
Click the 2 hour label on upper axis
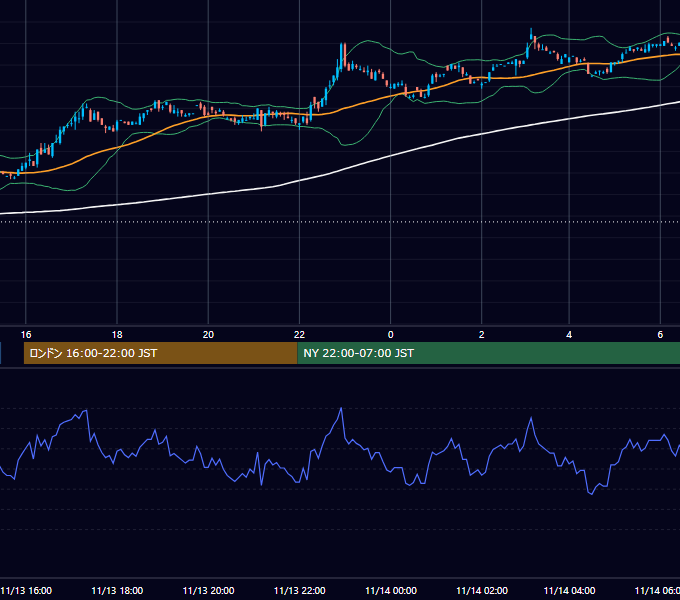[x=481, y=335]
